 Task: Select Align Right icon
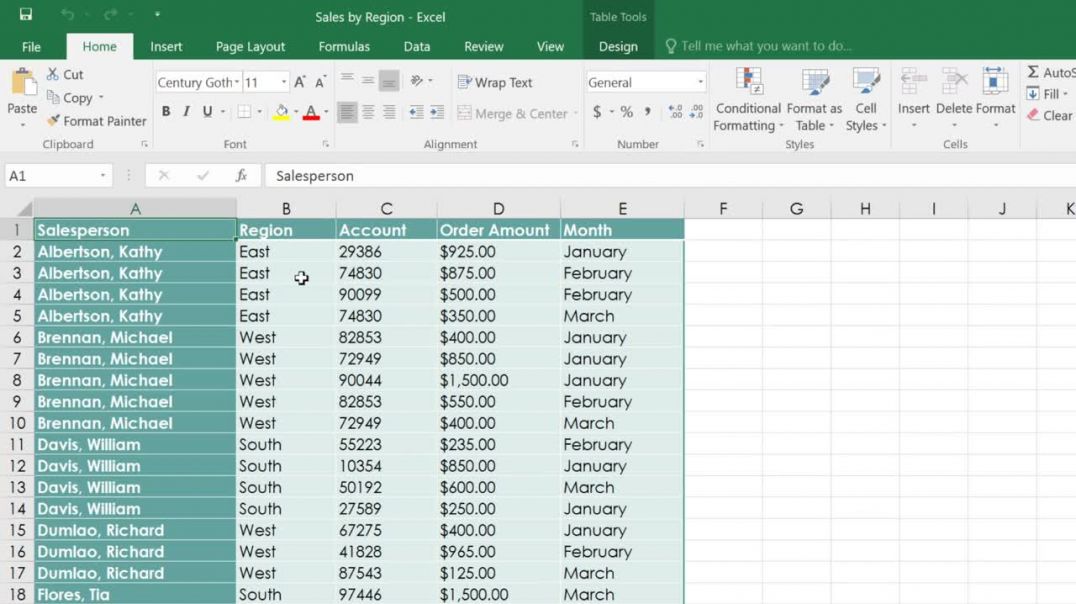(x=389, y=112)
